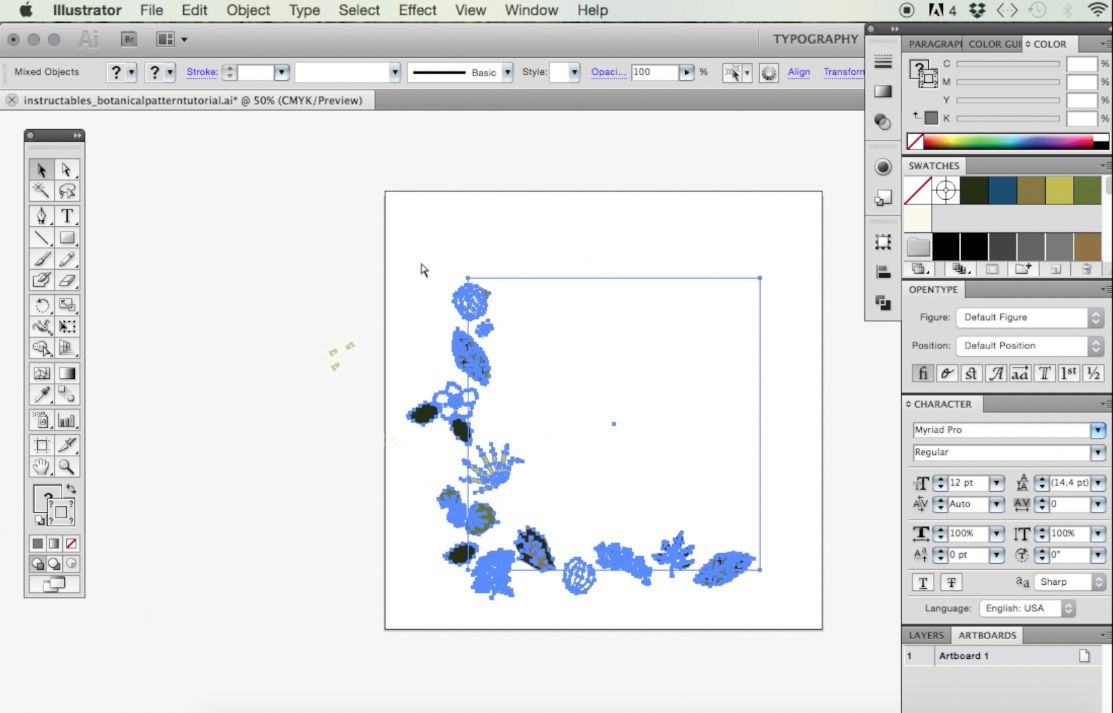Toggle the None fill swatch
The image size is (1113, 713).
[x=71, y=542]
